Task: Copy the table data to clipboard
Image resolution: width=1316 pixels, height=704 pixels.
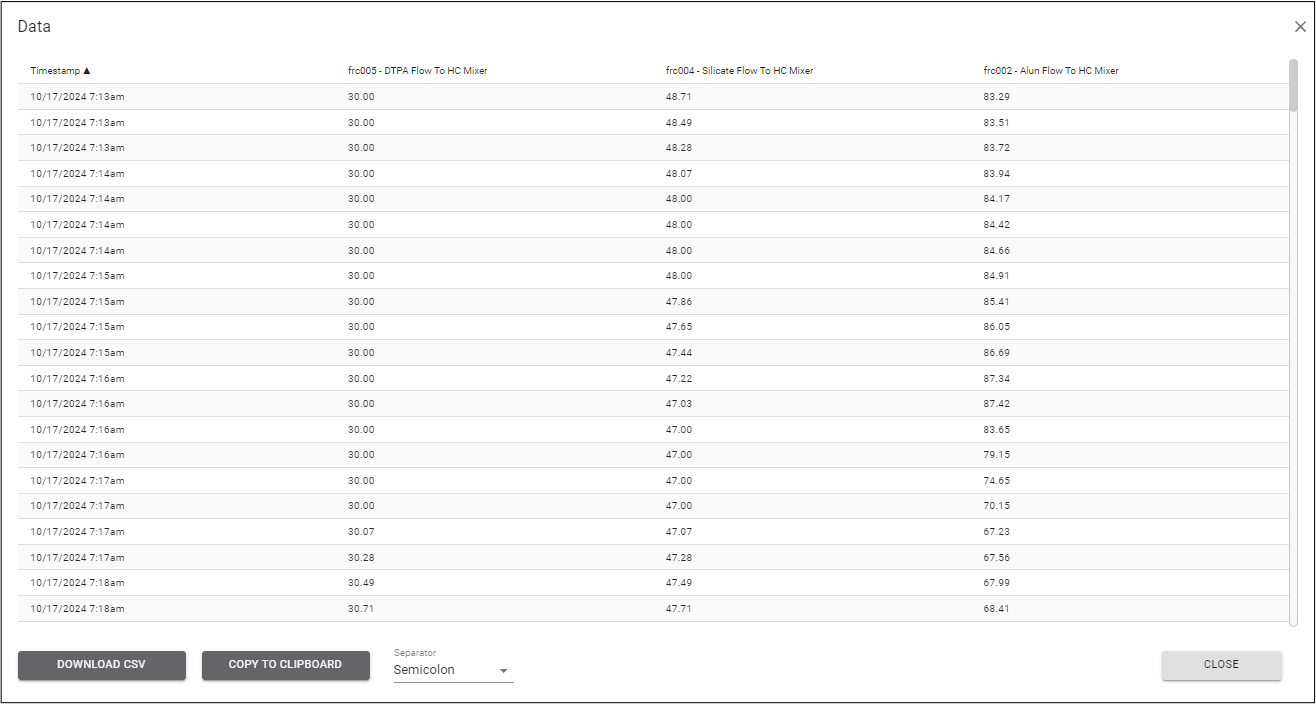Action: point(285,665)
